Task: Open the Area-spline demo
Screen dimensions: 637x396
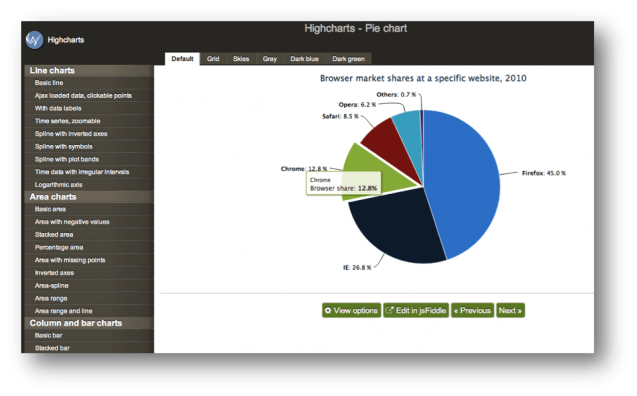Action: (89, 286)
